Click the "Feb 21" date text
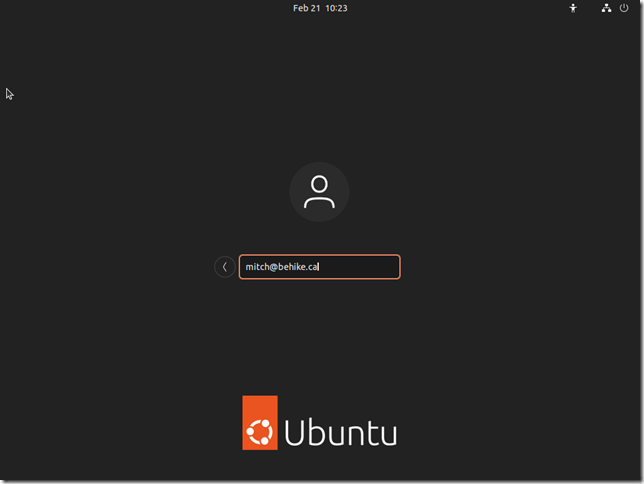The height and width of the screenshot is (484, 644). click(x=305, y=8)
